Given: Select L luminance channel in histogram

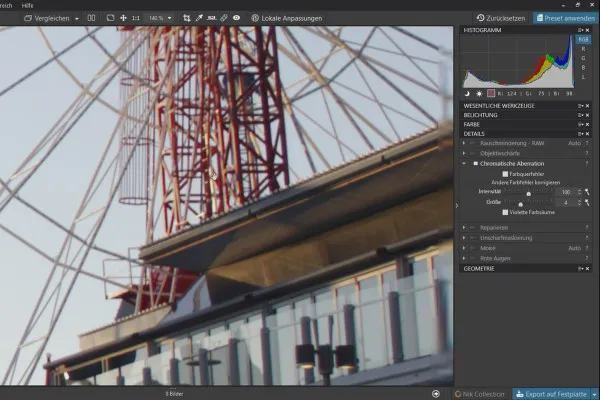Looking at the screenshot, I should coord(583,77).
